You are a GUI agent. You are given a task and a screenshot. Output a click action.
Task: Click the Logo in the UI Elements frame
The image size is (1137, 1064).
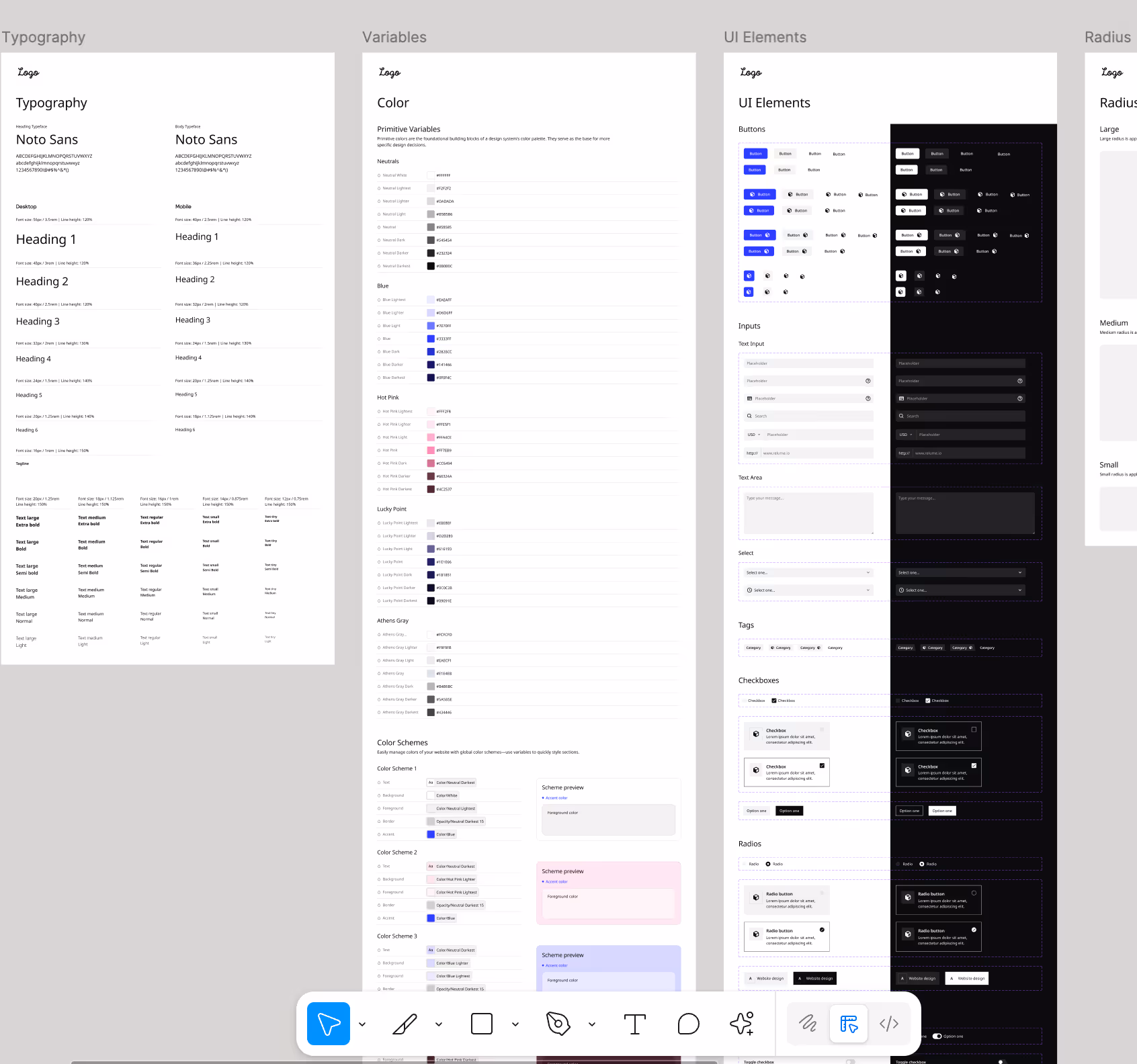point(751,73)
